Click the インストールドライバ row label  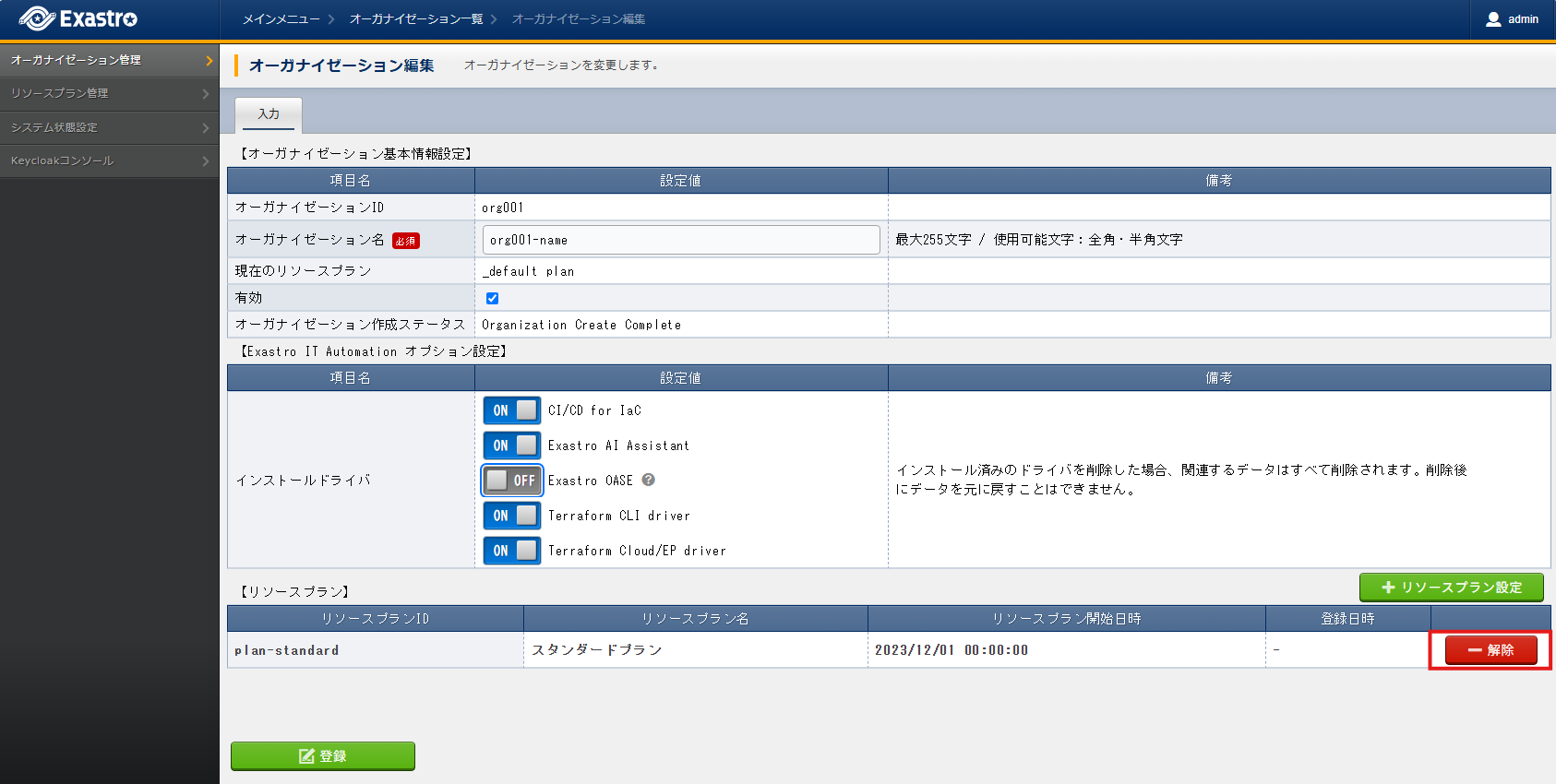[303, 481]
